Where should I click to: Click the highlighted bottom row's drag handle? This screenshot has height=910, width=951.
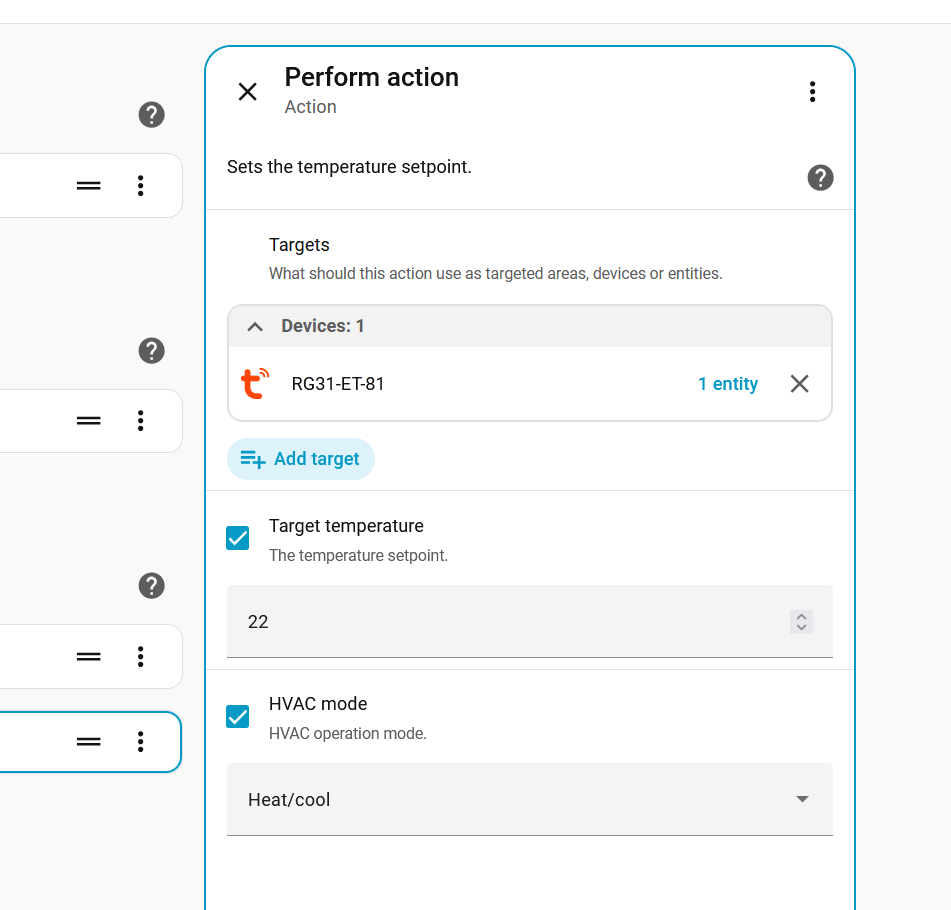coord(89,742)
